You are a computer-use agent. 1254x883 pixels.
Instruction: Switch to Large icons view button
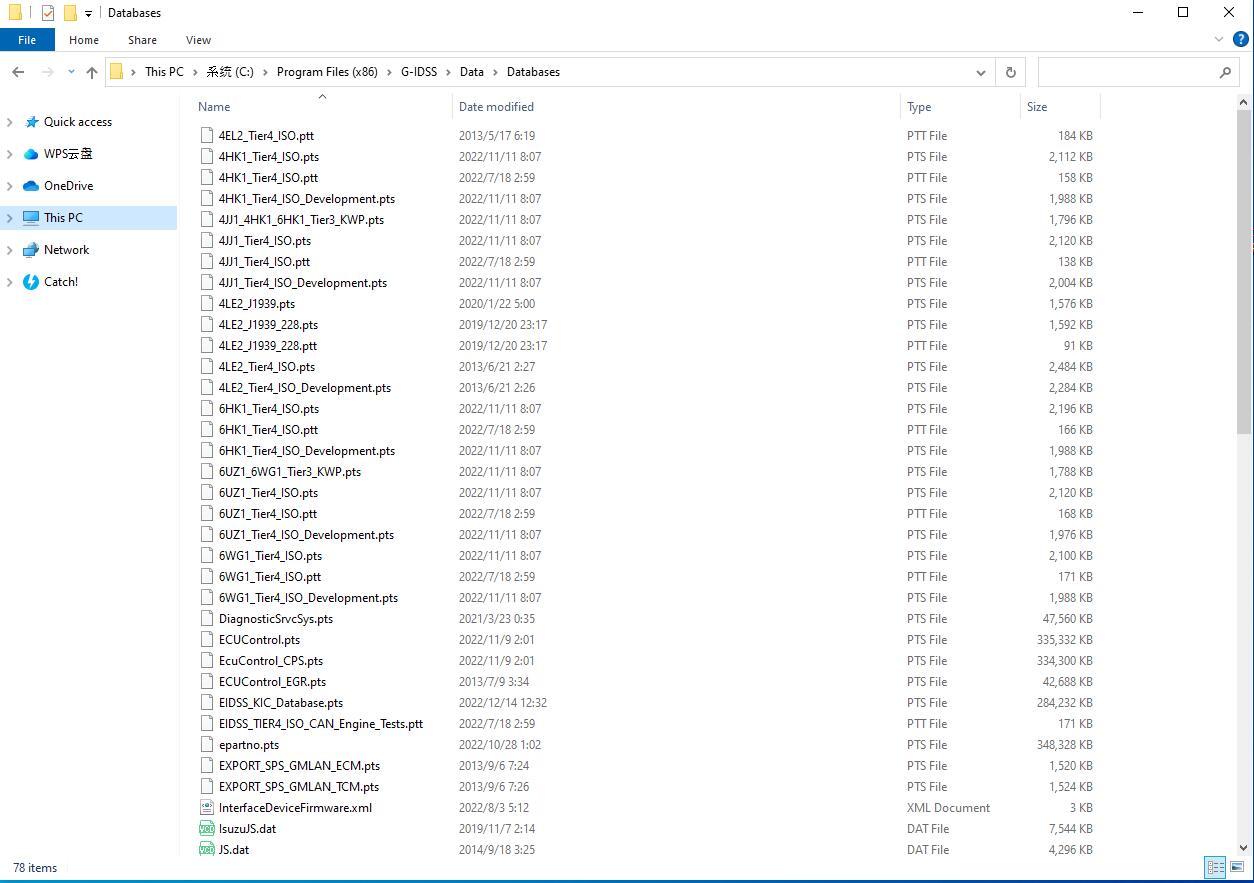coord(1237,868)
